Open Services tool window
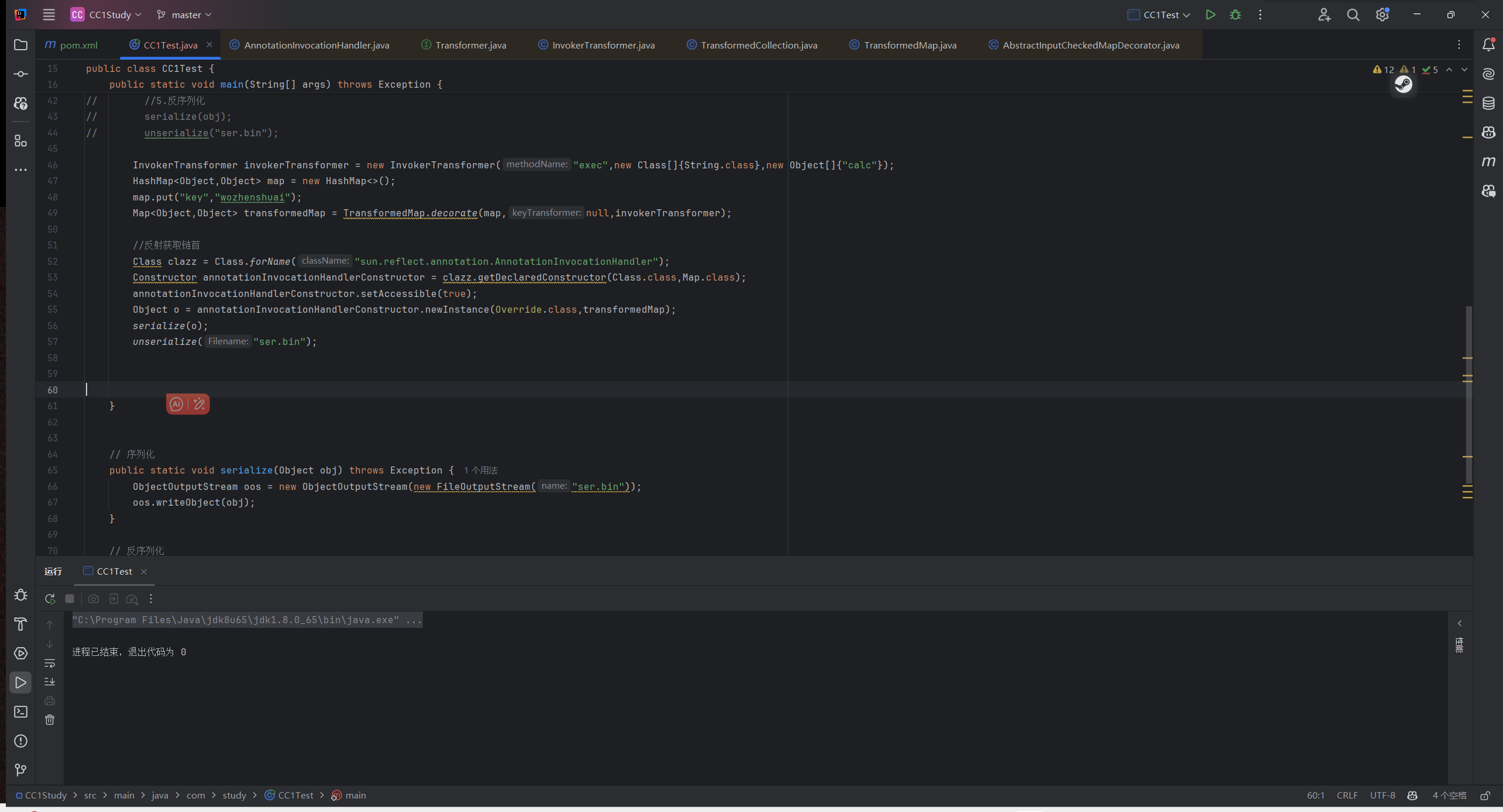1503x812 pixels. [x=20, y=654]
